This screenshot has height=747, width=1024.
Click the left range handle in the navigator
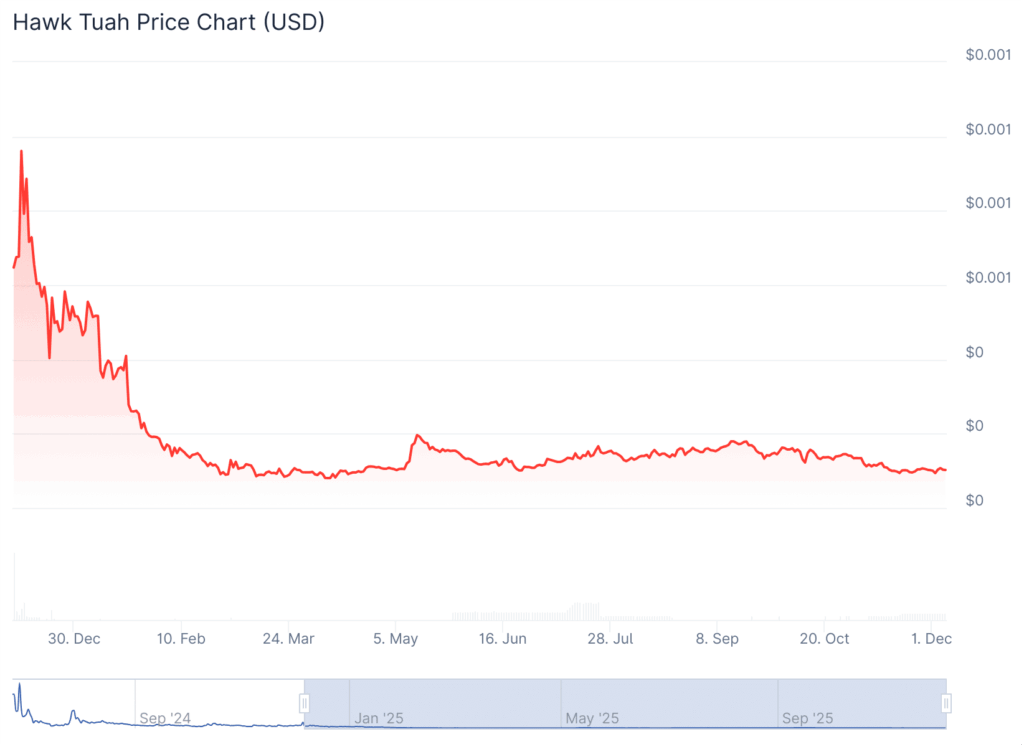click(x=305, y=704)
